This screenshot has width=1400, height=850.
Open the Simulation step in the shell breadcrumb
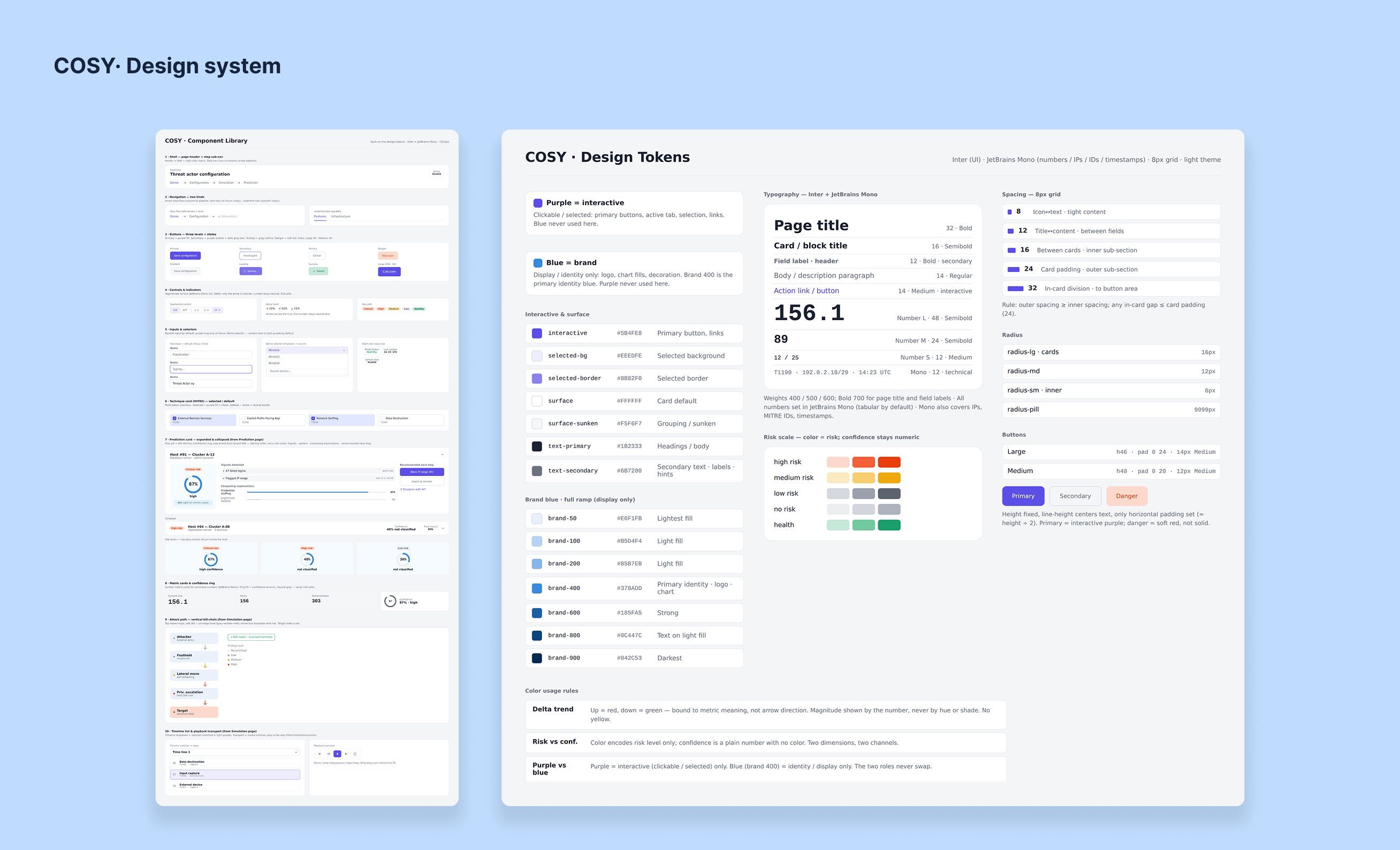click(227, 183)
